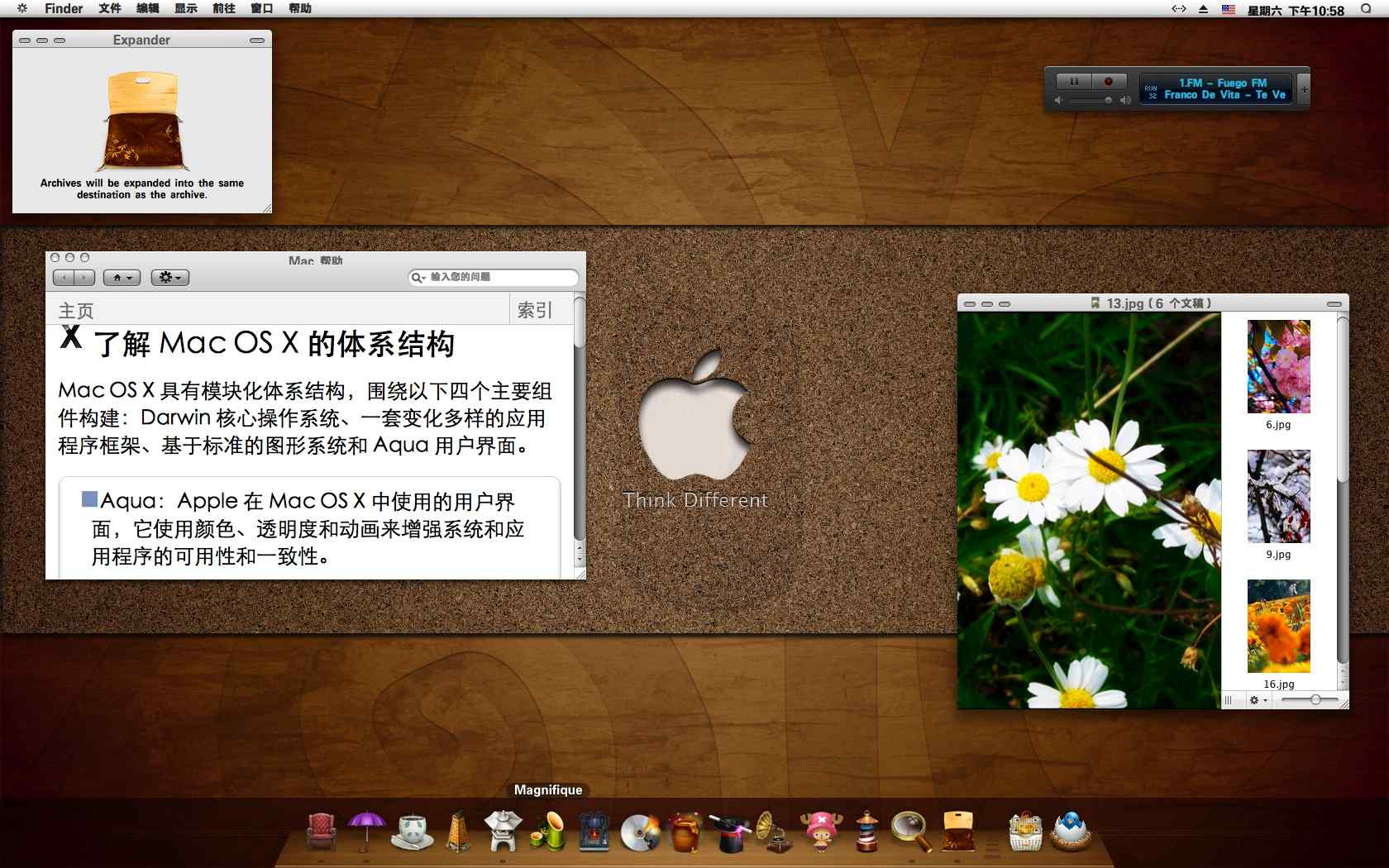Launch the green bamboo dock icon

548,831
